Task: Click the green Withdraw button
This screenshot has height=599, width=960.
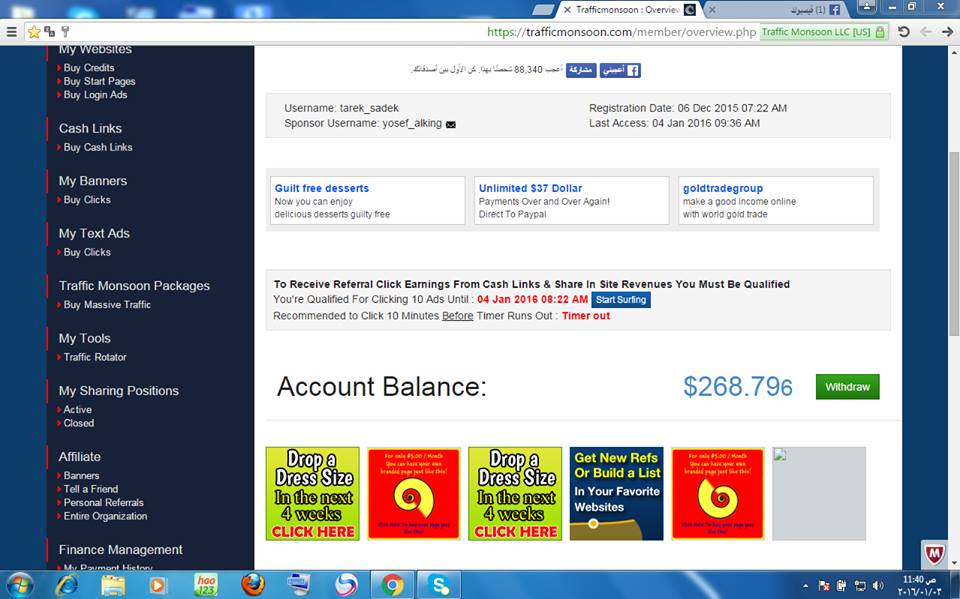Action: [847, 387]
